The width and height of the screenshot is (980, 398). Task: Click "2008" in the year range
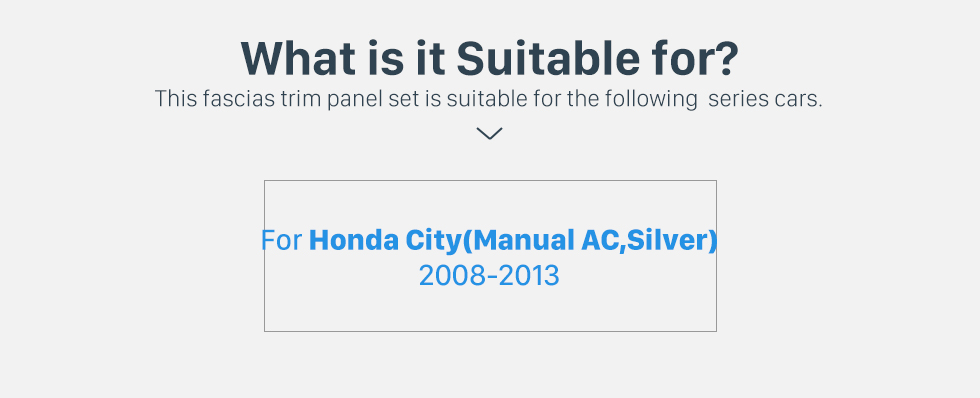point(448,276)
